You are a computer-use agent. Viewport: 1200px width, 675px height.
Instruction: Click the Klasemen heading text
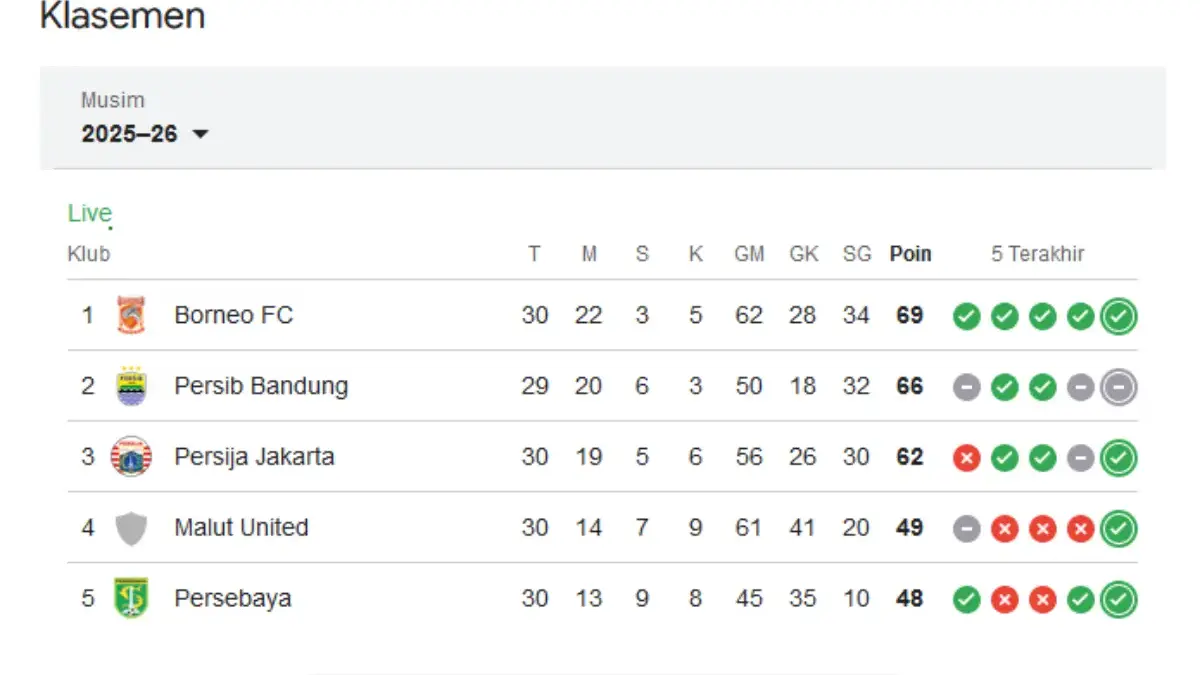121,16
